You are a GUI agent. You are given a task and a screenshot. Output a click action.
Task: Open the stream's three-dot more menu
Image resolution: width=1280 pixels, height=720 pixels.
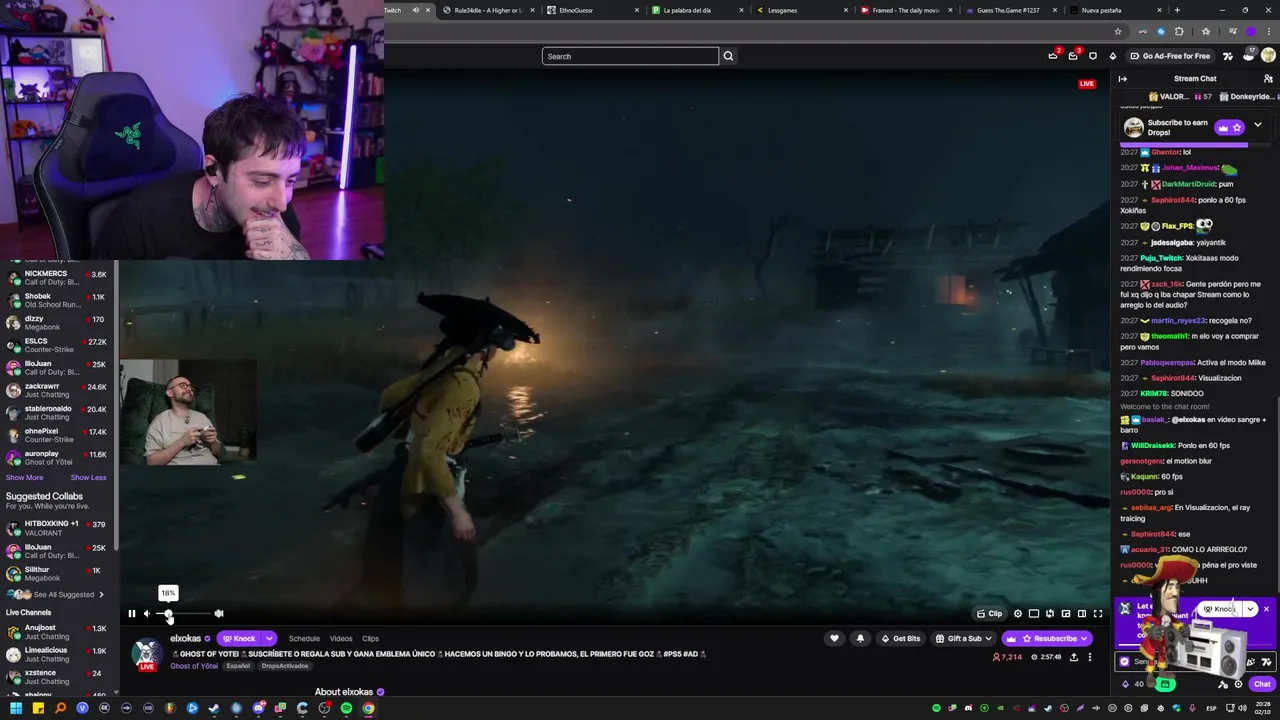point(1090,657)
